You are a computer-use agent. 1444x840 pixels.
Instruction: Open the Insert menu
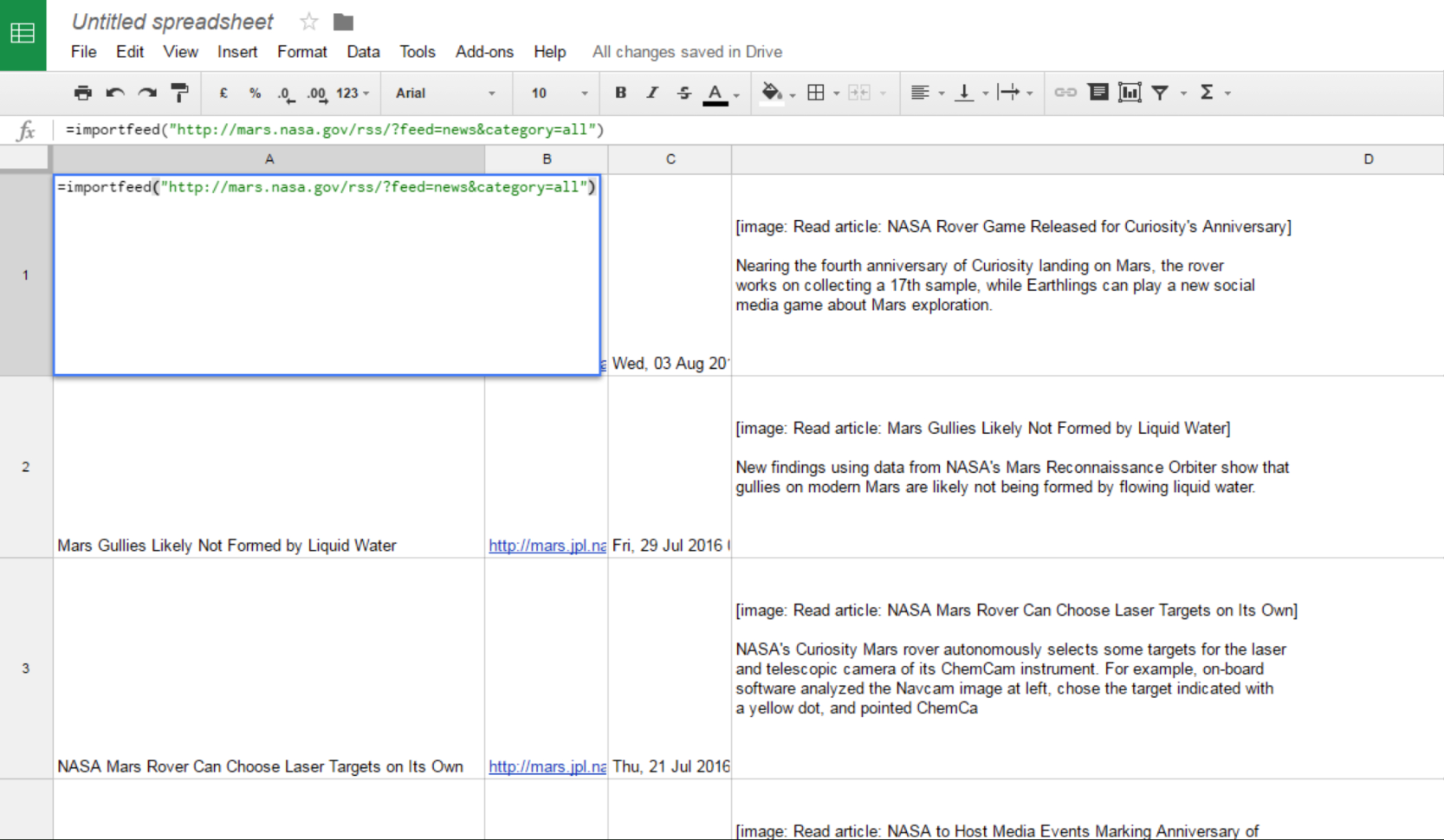237,52
